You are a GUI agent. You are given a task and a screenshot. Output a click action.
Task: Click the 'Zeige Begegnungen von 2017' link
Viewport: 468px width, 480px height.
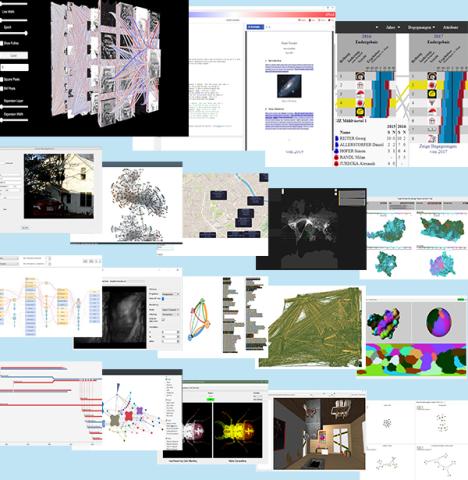coord(438,148)
